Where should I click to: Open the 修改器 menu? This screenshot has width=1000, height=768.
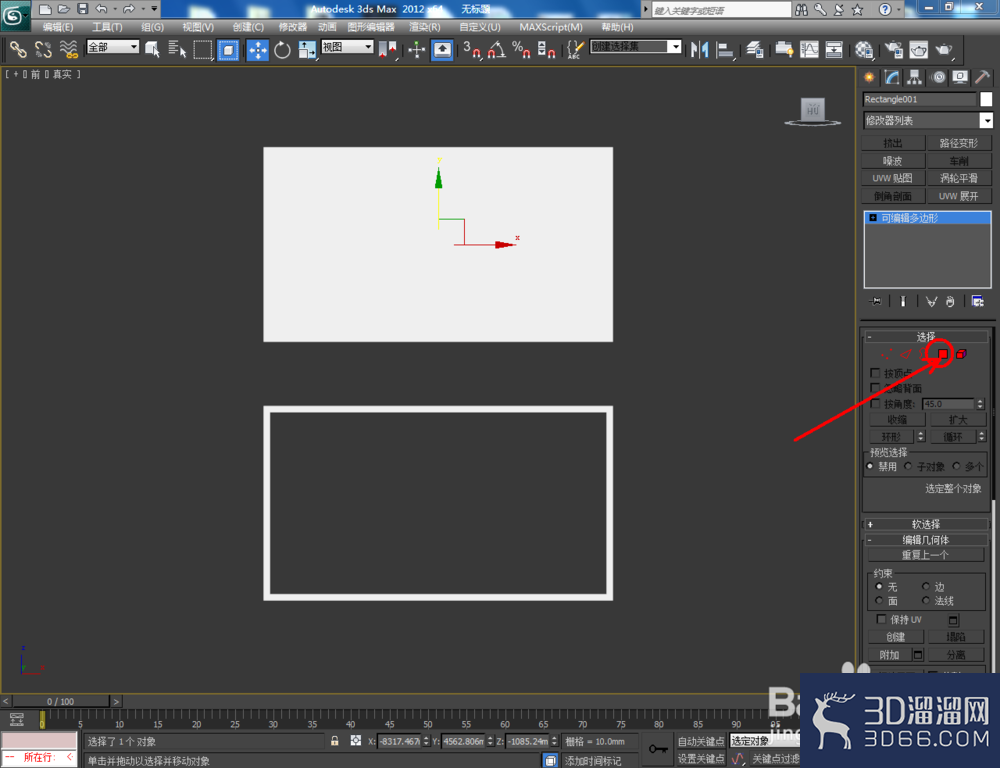click(293, 27)
